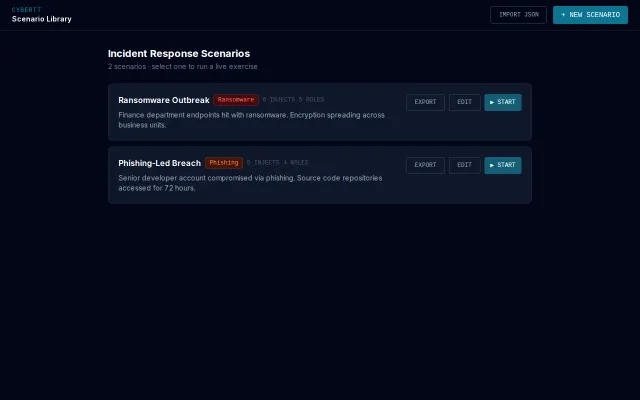Click the injects and roles count for Ransomware Outbreak

click(293, 100)
